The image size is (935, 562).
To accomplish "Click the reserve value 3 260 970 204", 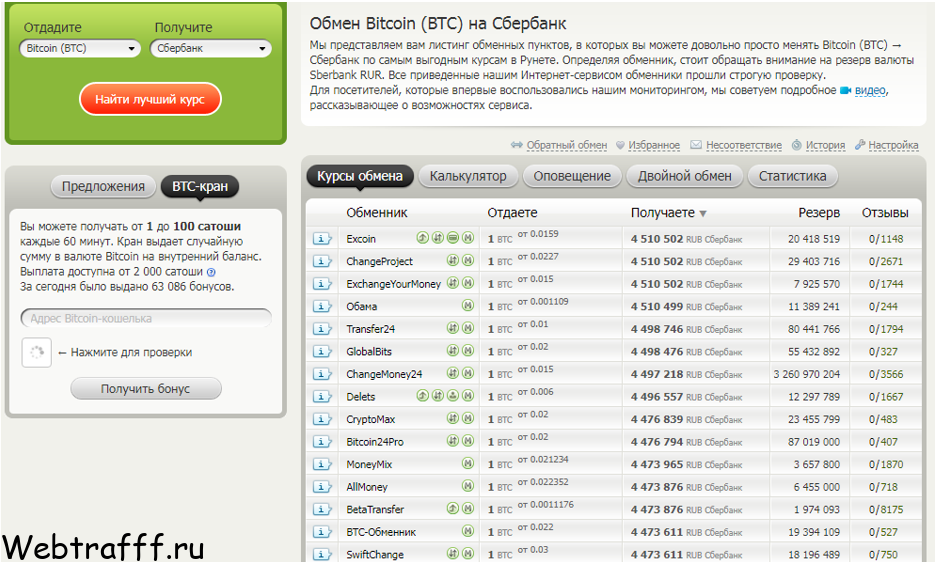I will (807, 374).
